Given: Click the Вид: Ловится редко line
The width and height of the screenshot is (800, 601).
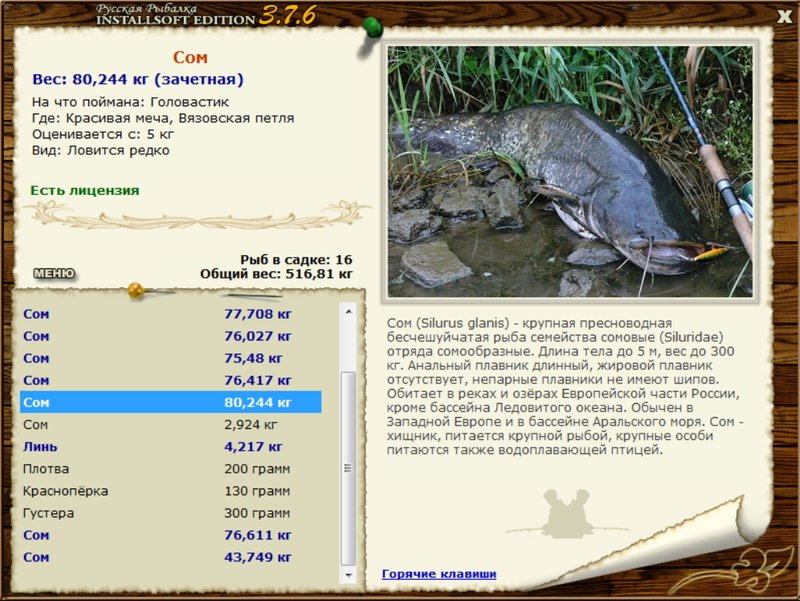Looking at the screenshot, I should 101,151.
